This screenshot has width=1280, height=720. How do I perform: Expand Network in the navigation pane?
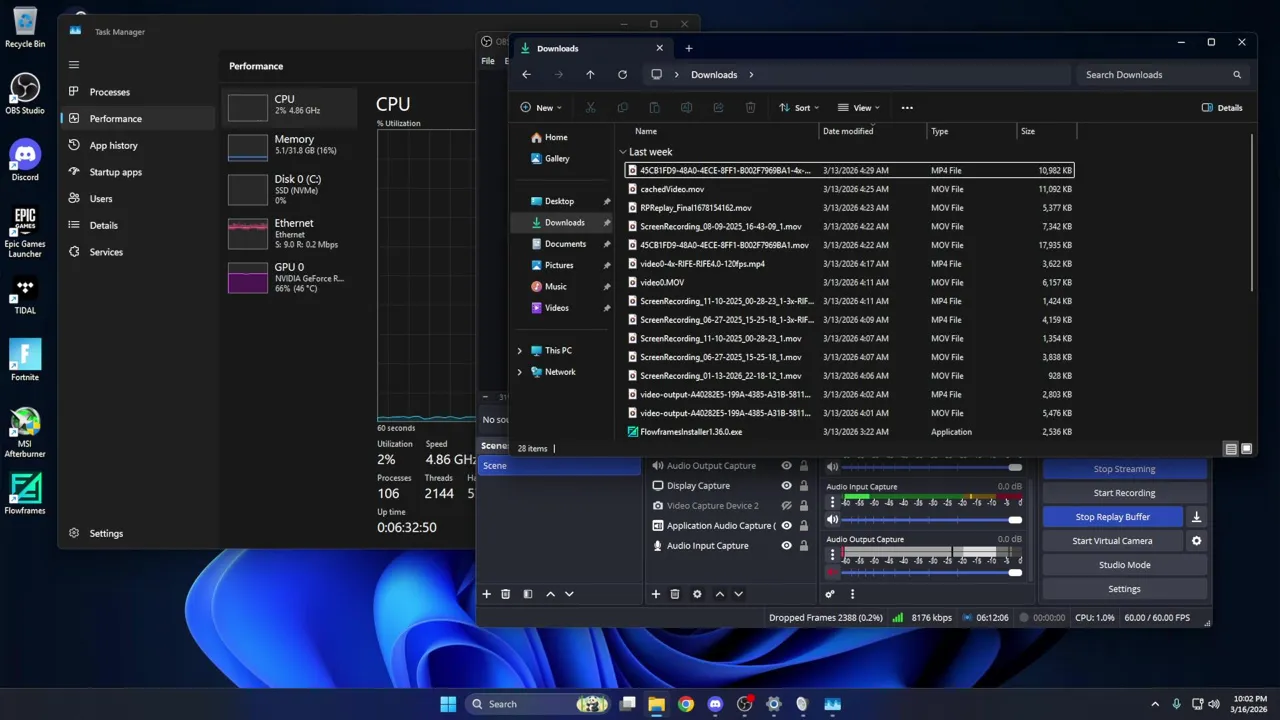[519, 372]
